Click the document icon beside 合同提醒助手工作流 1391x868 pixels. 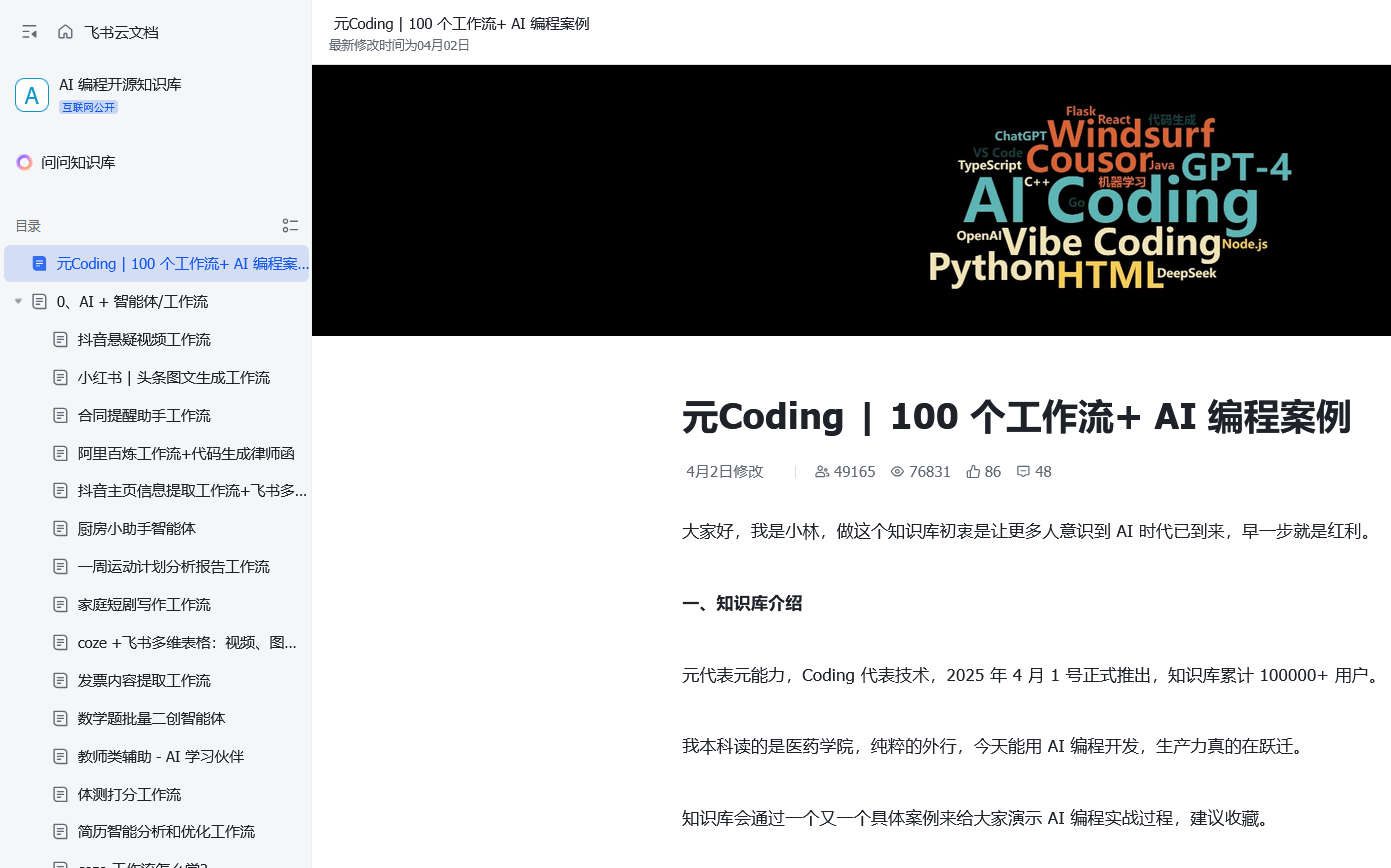point(60,416)
